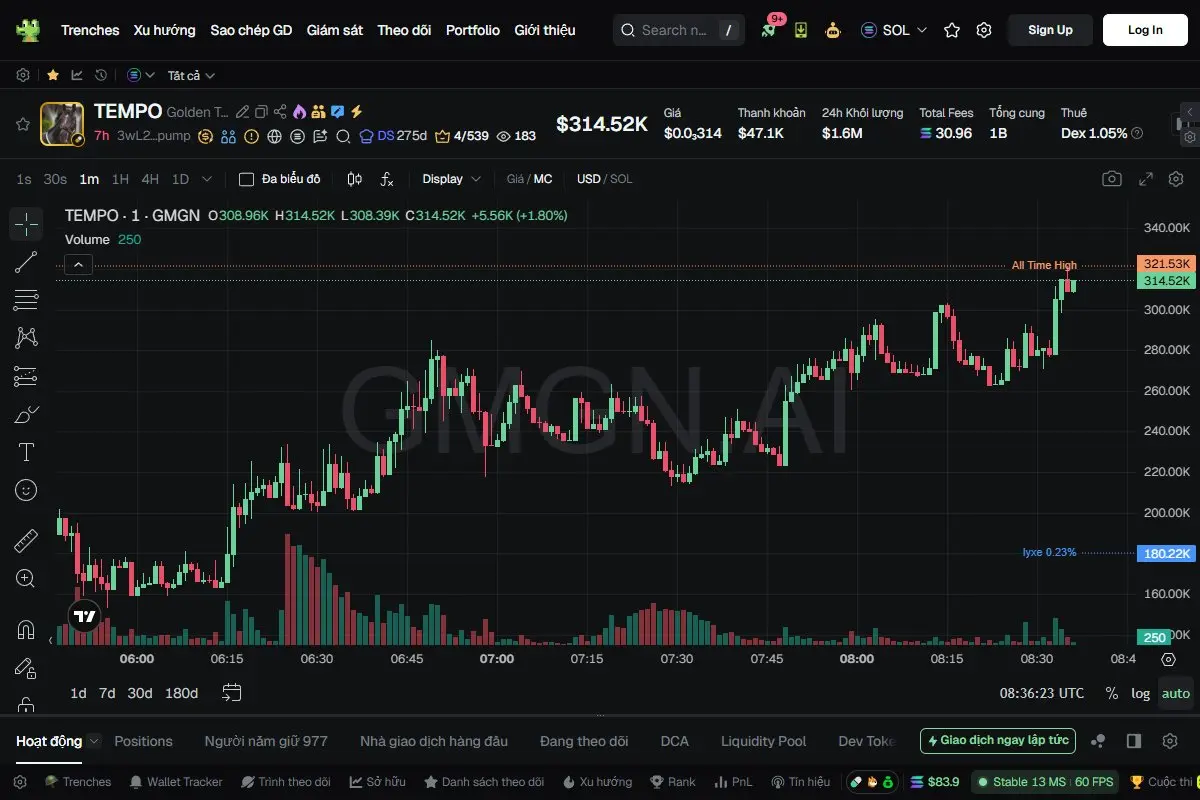Go to Xu hướng page
1200x800 pixels.
click(x=165, y=30)
